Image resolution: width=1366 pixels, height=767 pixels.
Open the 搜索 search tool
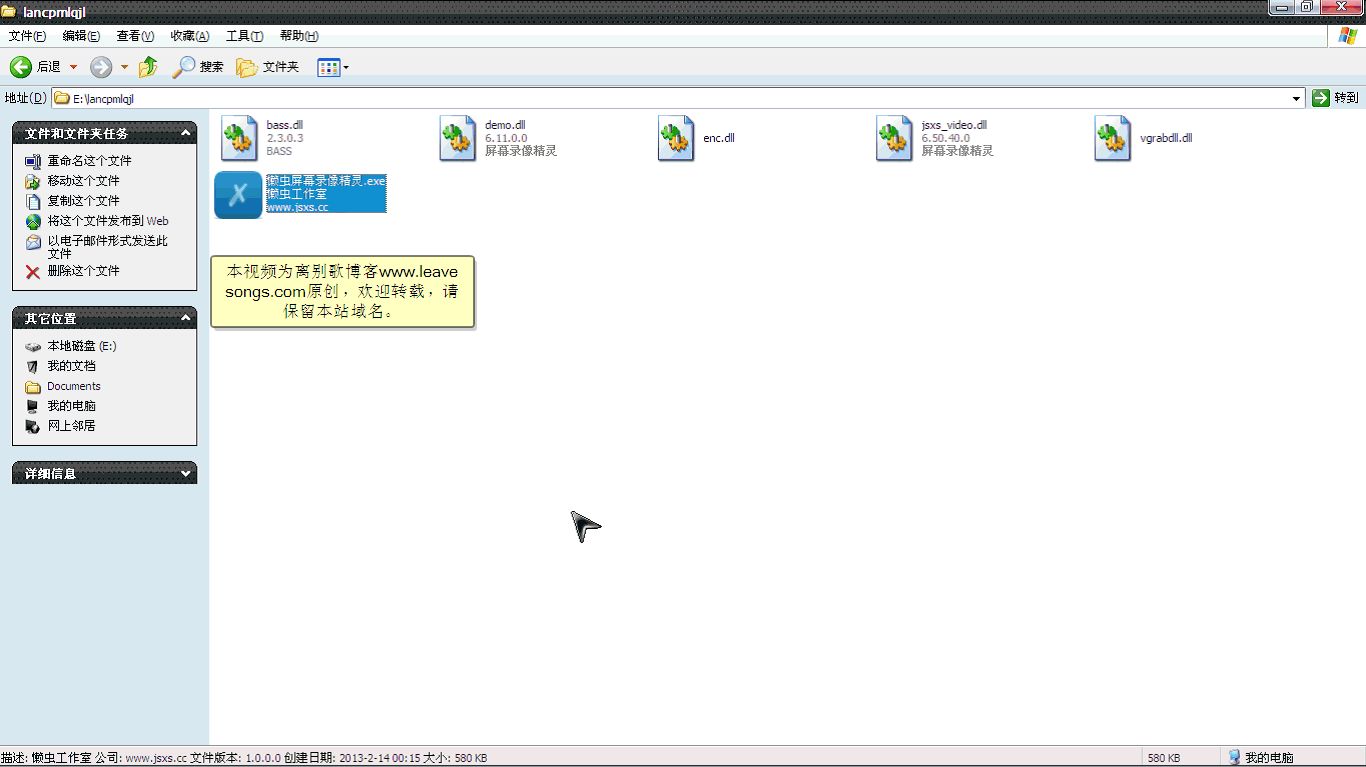coord(198,67)
